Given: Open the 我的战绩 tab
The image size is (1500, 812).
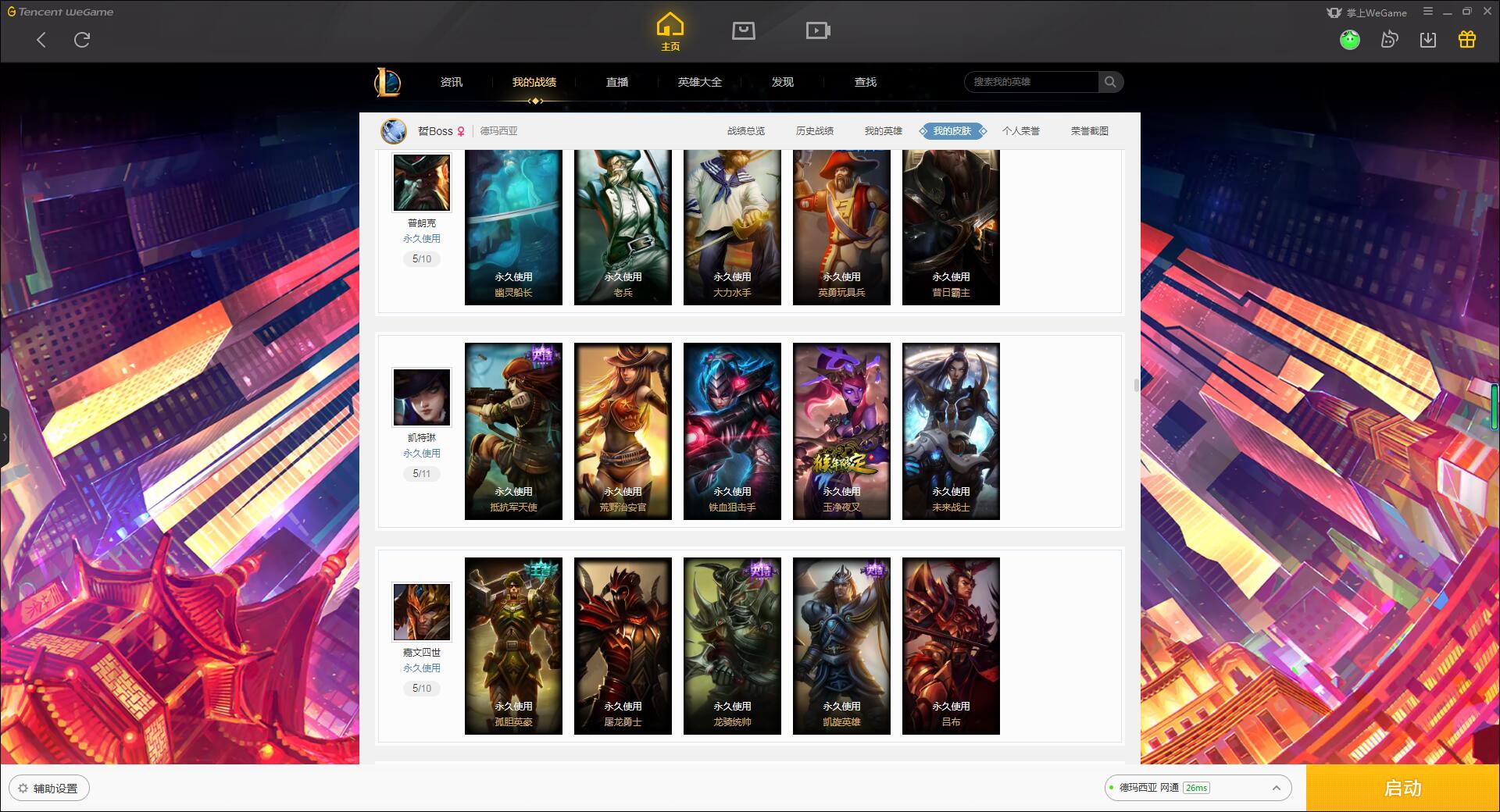Looking at the screenshot, I should click(x=534, y=82).
